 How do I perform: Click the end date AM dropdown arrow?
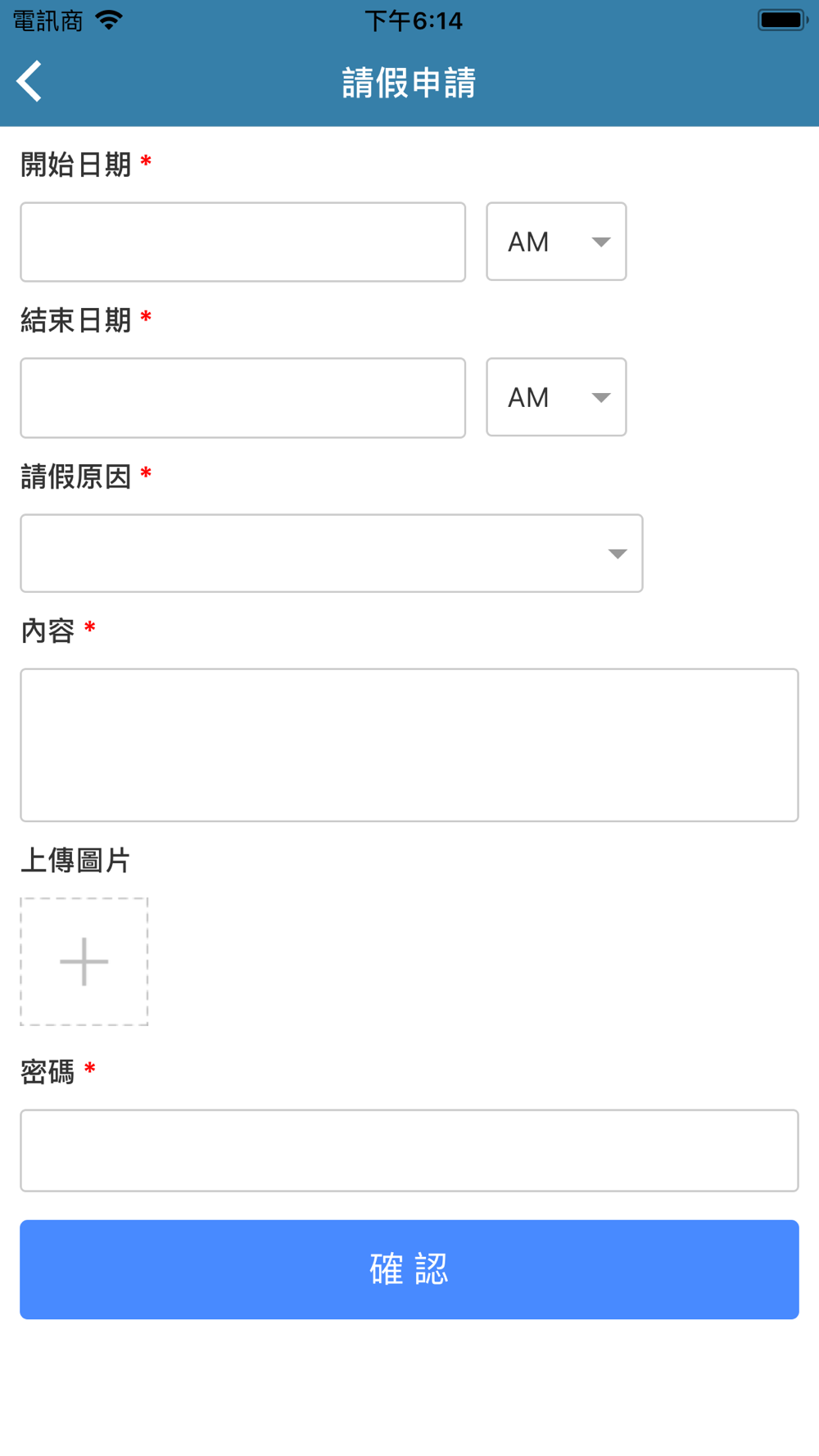(x=601, y=398)
